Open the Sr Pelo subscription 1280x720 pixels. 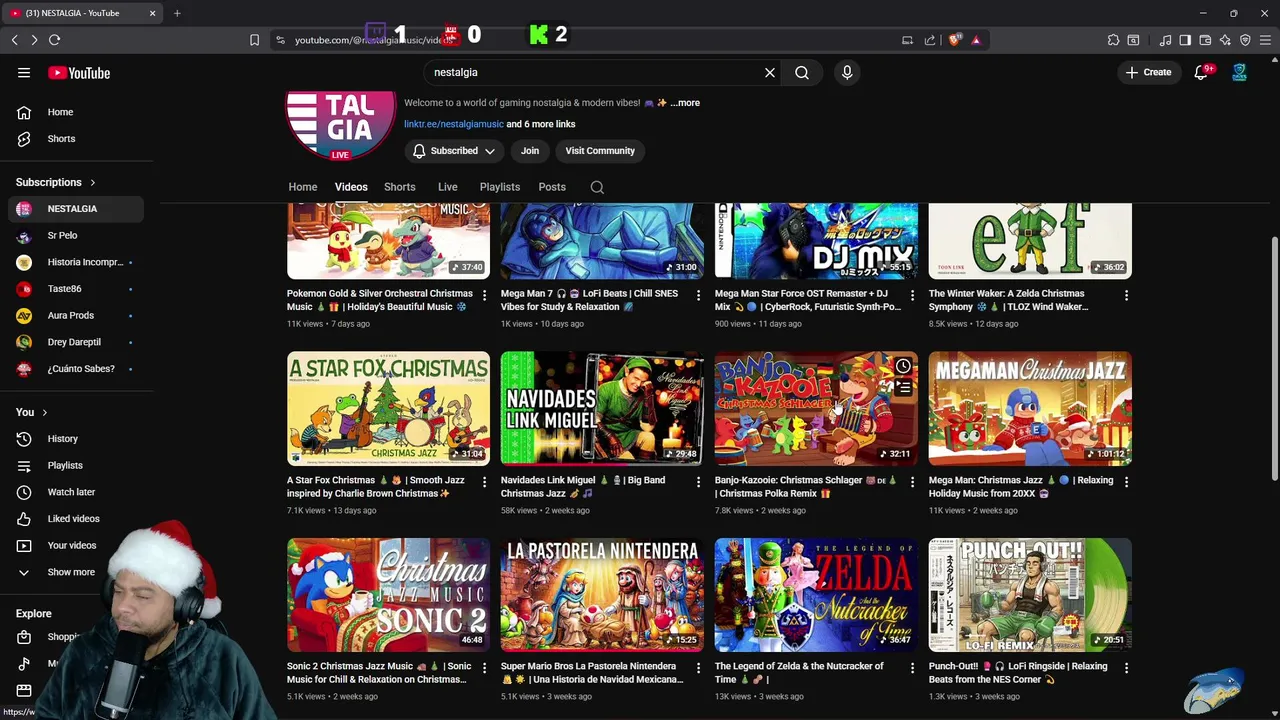[76, 236]
